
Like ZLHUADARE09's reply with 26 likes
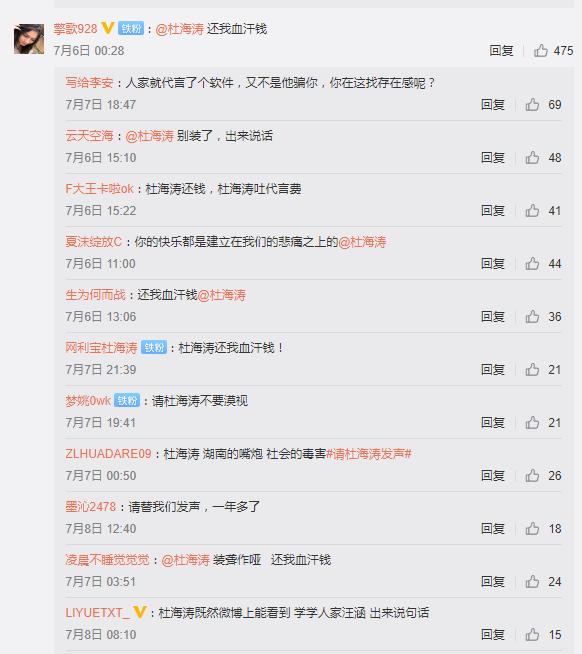coord(532,475)
